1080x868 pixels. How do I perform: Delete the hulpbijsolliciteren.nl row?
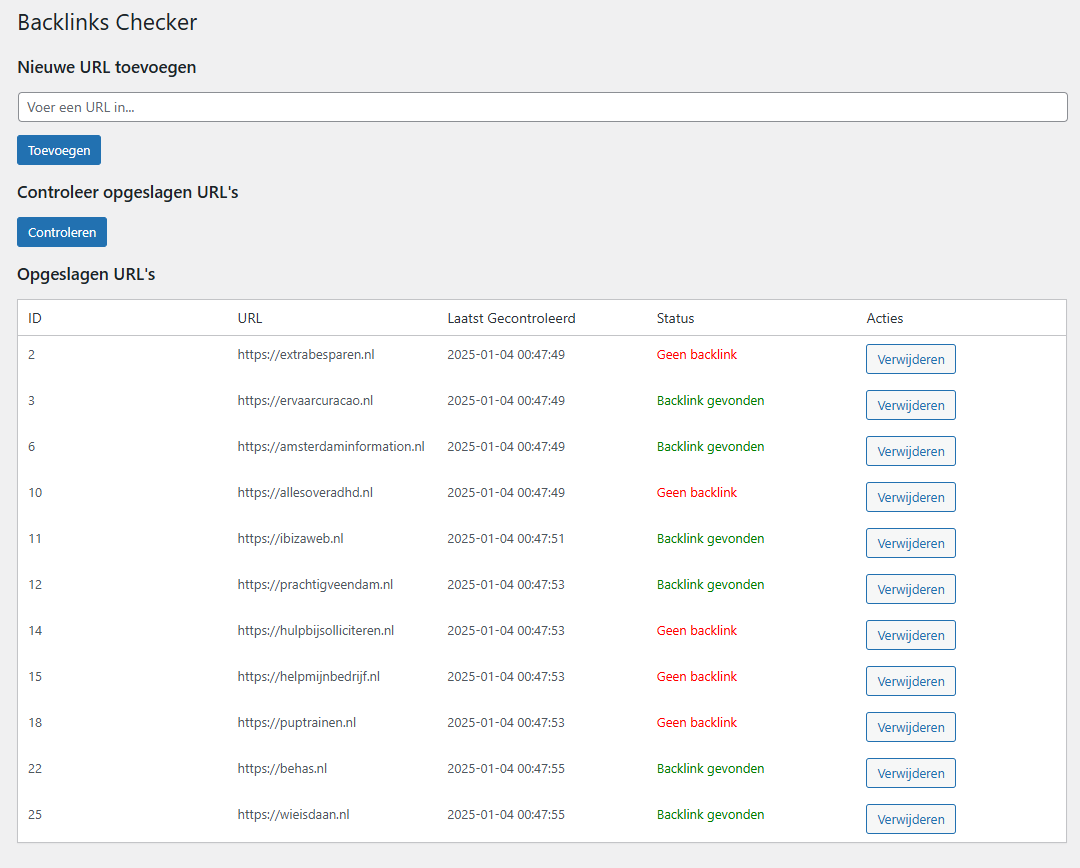coord(911,635)
